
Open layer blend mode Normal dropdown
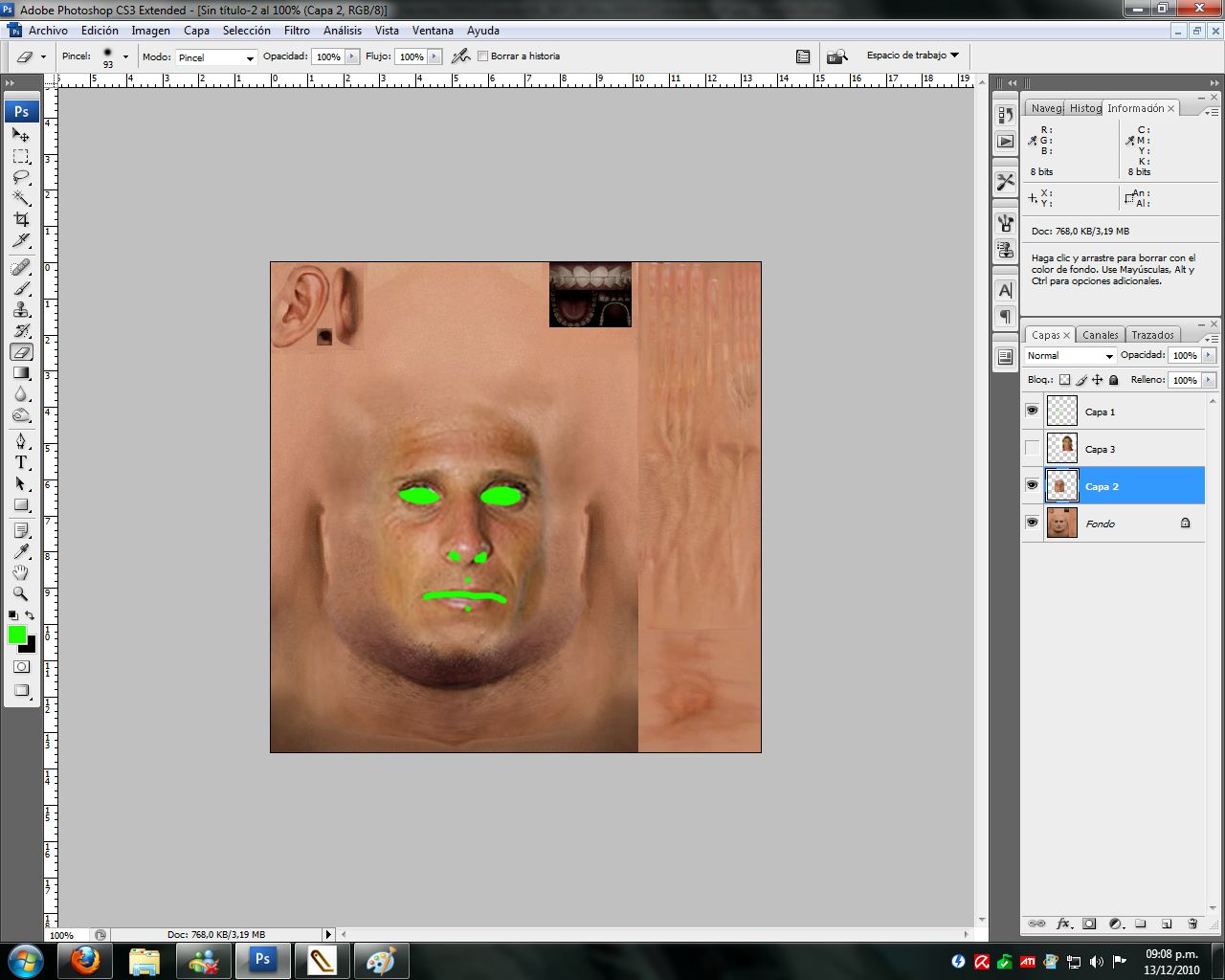coord(1070,355)
